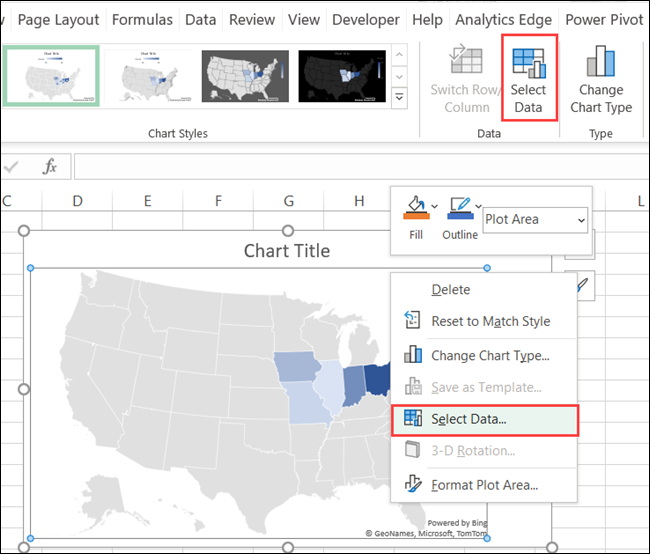Image resolution: width=650 pixels, height=554 pixels.
Task: Open the Formulas ribbon tab
Action: click(142, 19)
